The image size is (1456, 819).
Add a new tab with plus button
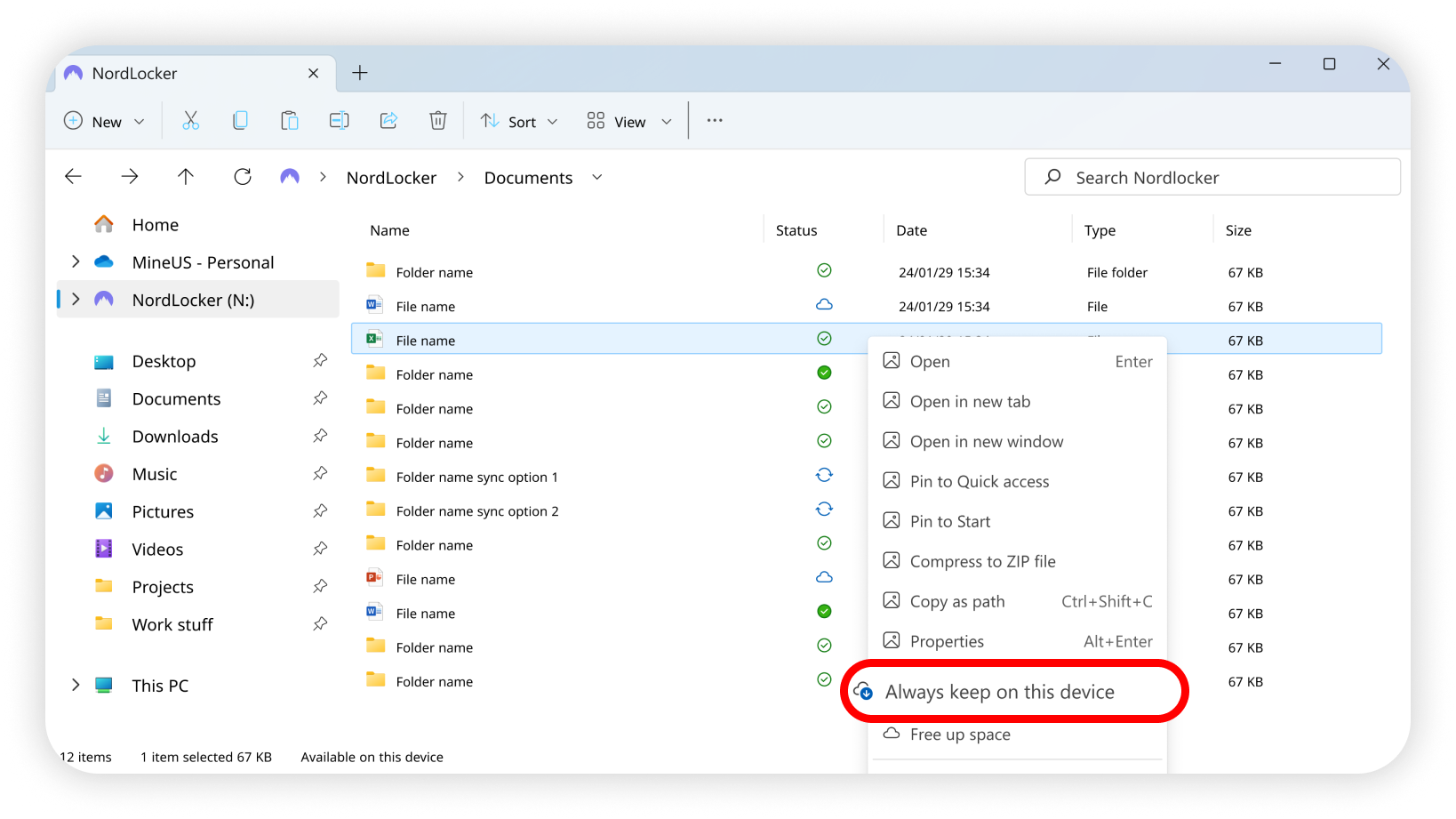pyautogui.click(x=360, y=73)
